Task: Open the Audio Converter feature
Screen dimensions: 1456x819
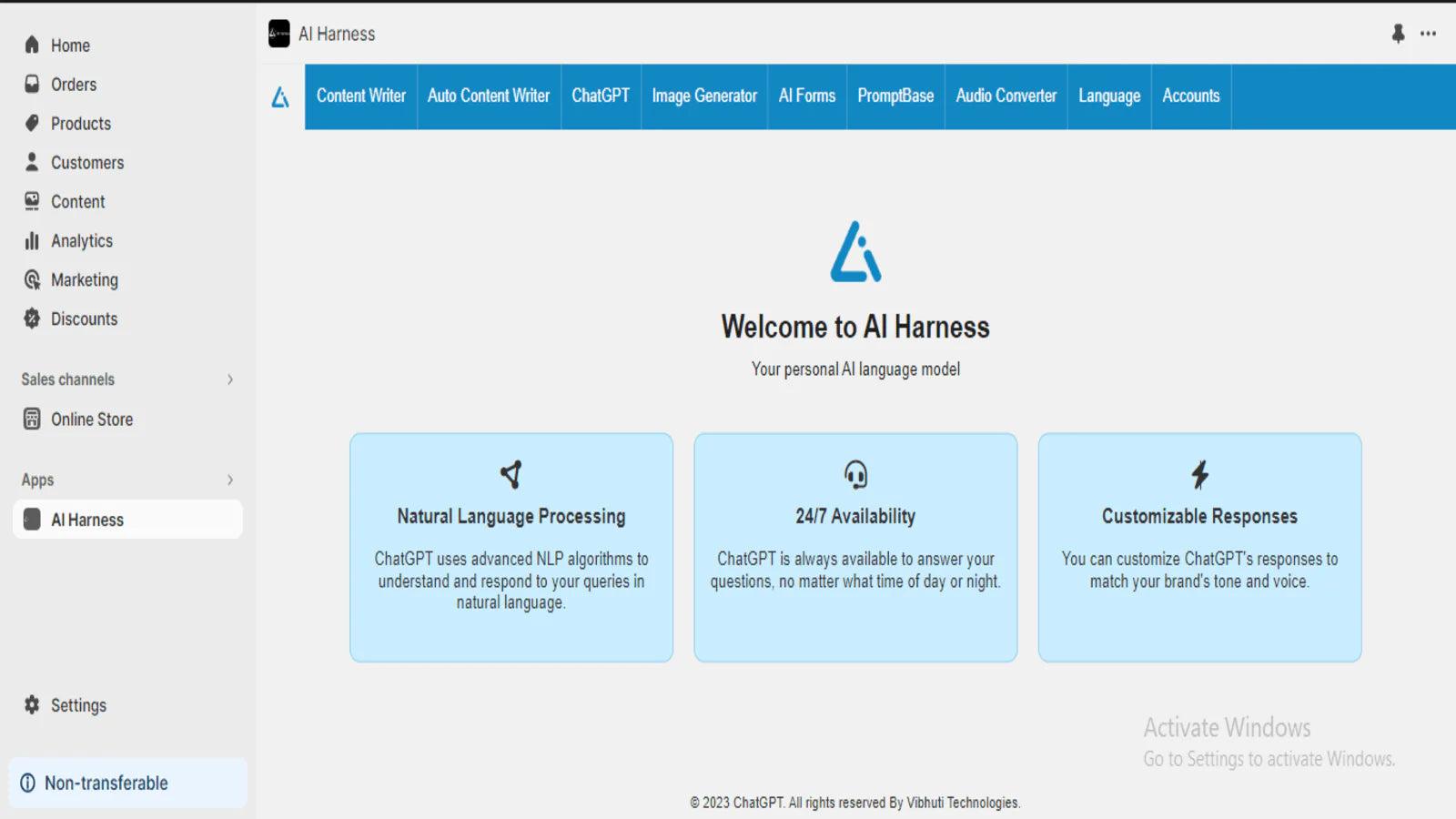Action: coord(1006,96)
